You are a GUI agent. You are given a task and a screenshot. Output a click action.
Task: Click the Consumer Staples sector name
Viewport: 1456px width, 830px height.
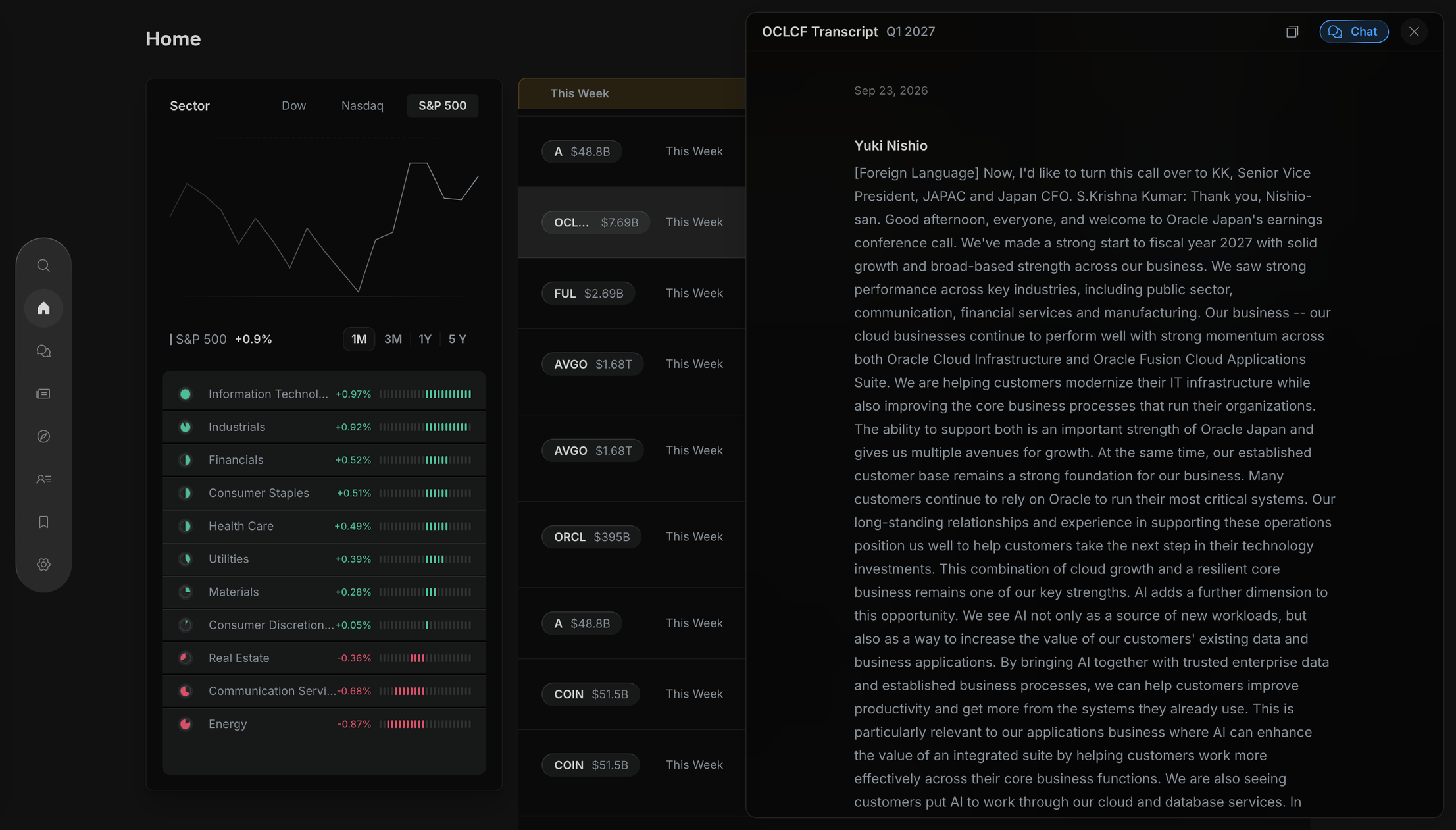click(259, 493)
